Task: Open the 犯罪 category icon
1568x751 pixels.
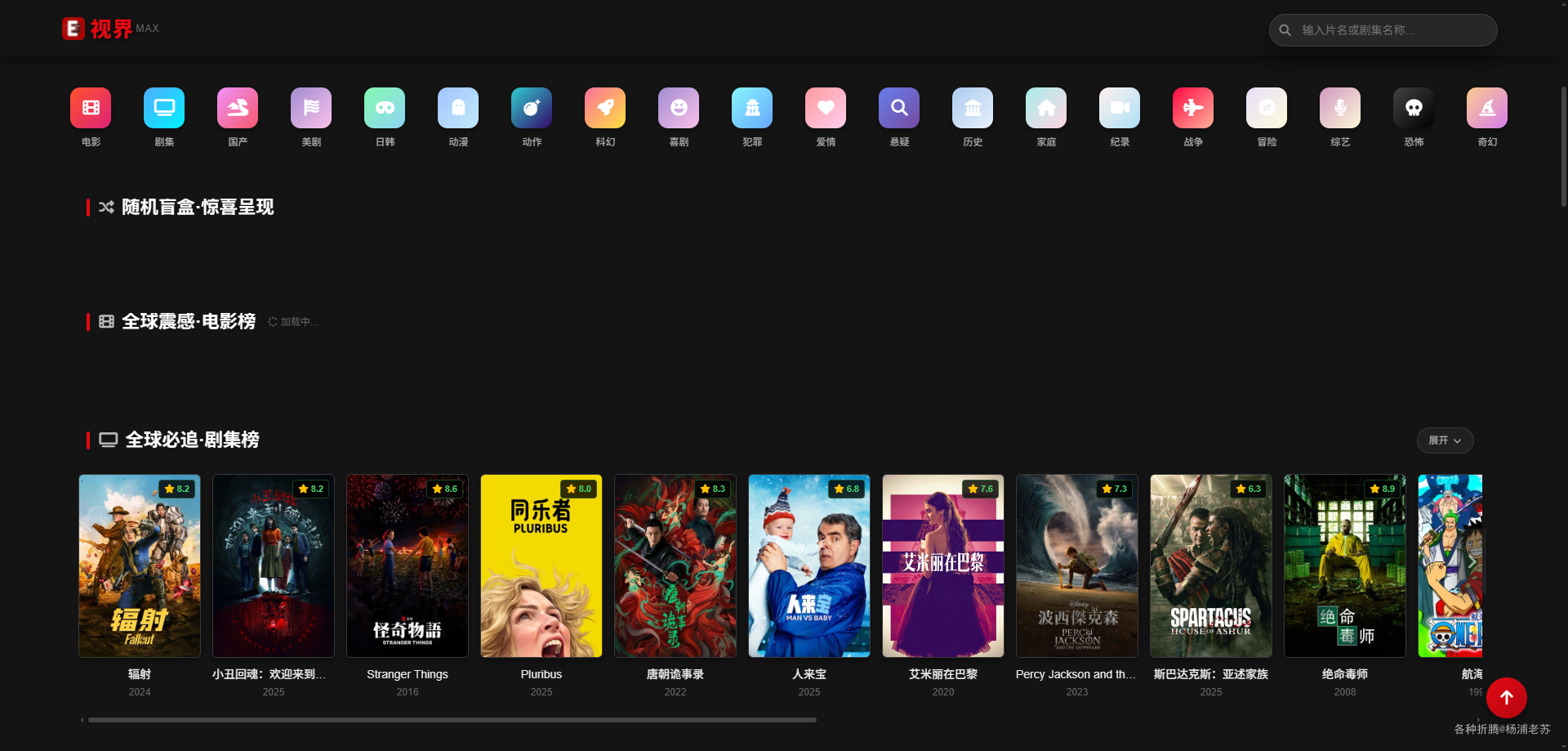Action: [x=752, y=108]
